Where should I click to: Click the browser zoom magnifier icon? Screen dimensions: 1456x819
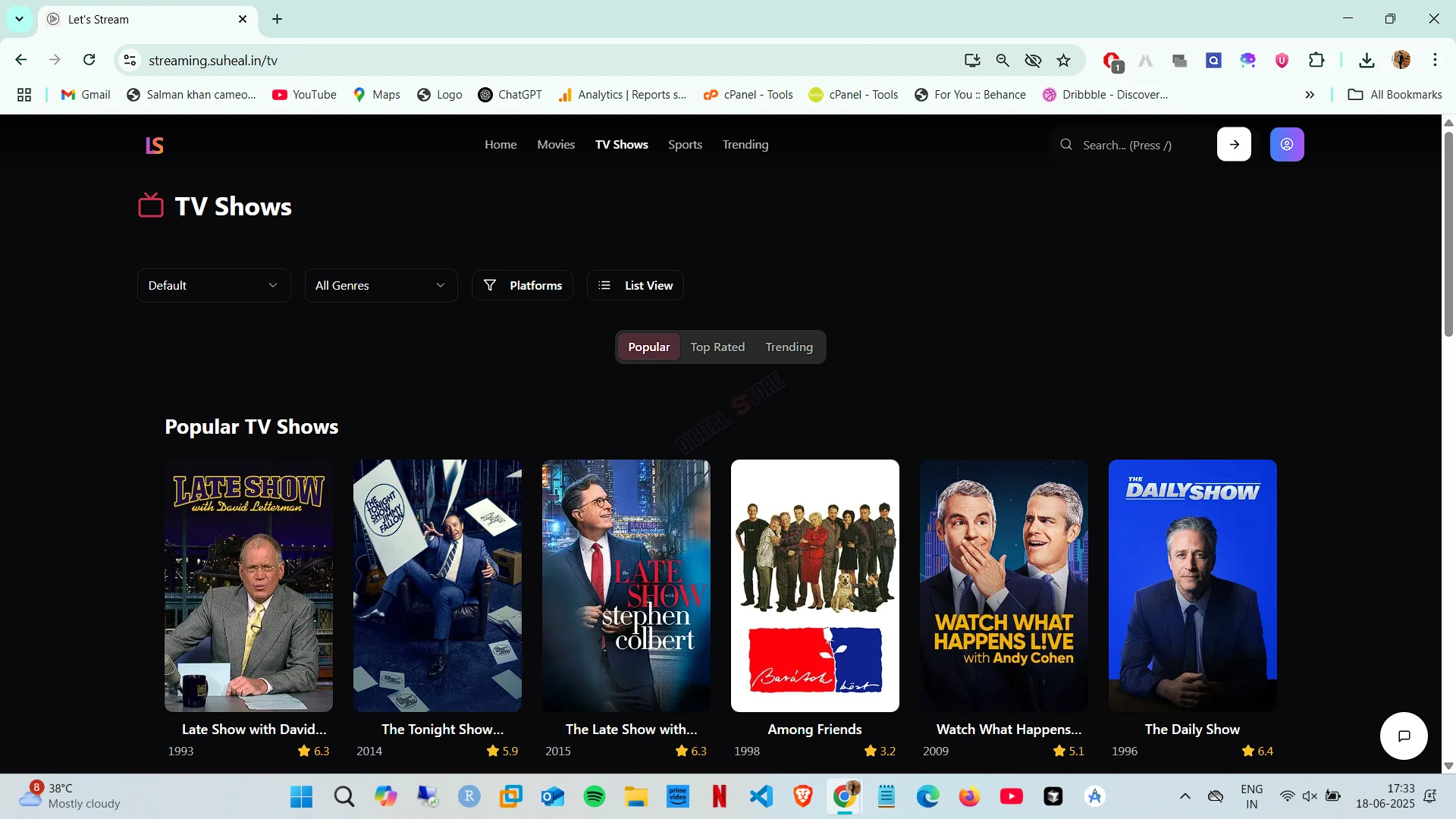[1003, 61]
